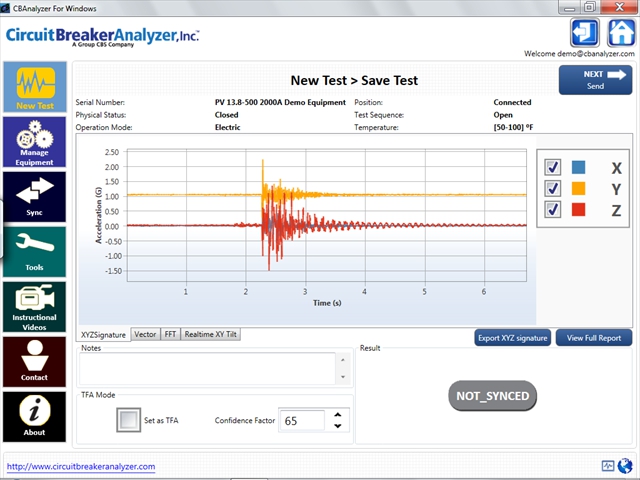Click the Time (s) axis label
Screen dimensions: 640x480
(327, 303)
